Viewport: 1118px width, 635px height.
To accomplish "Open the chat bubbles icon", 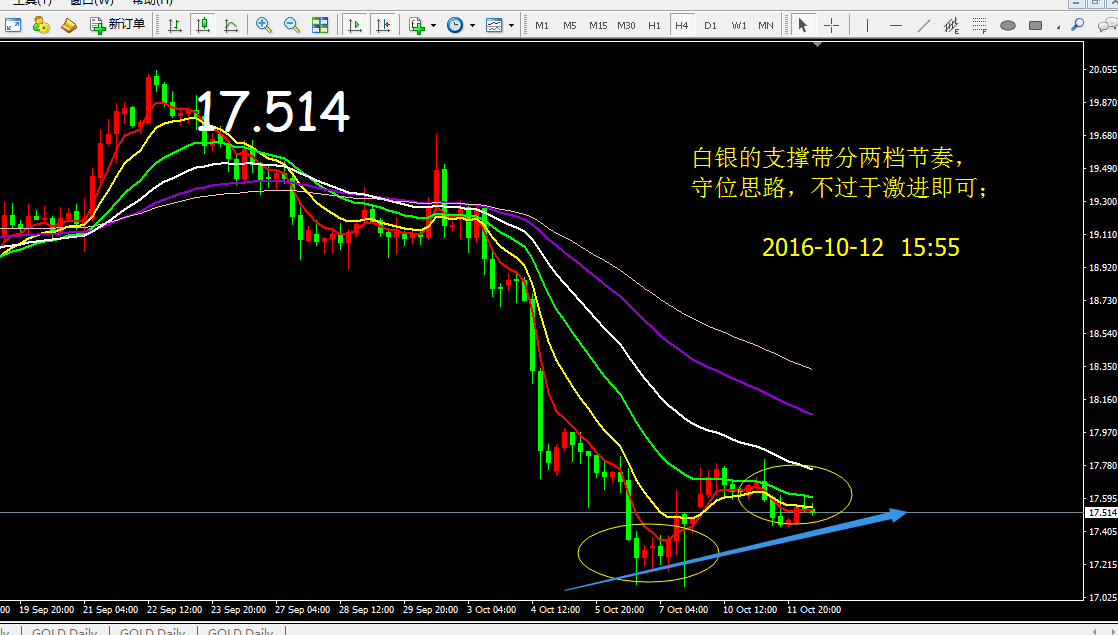I will [x=1108, y=26].
